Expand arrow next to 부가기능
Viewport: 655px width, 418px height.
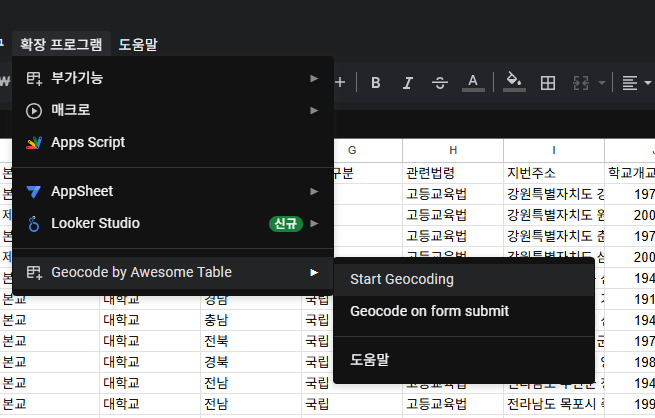coord(314,78)
